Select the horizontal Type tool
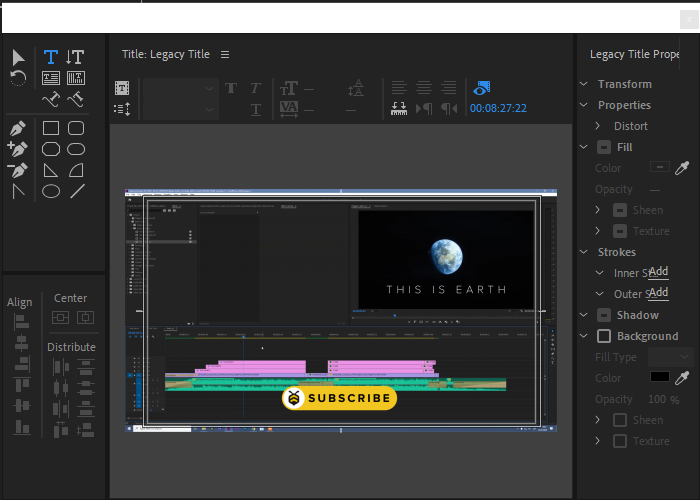Screen dimensions: 700x500 click(50, 57)
